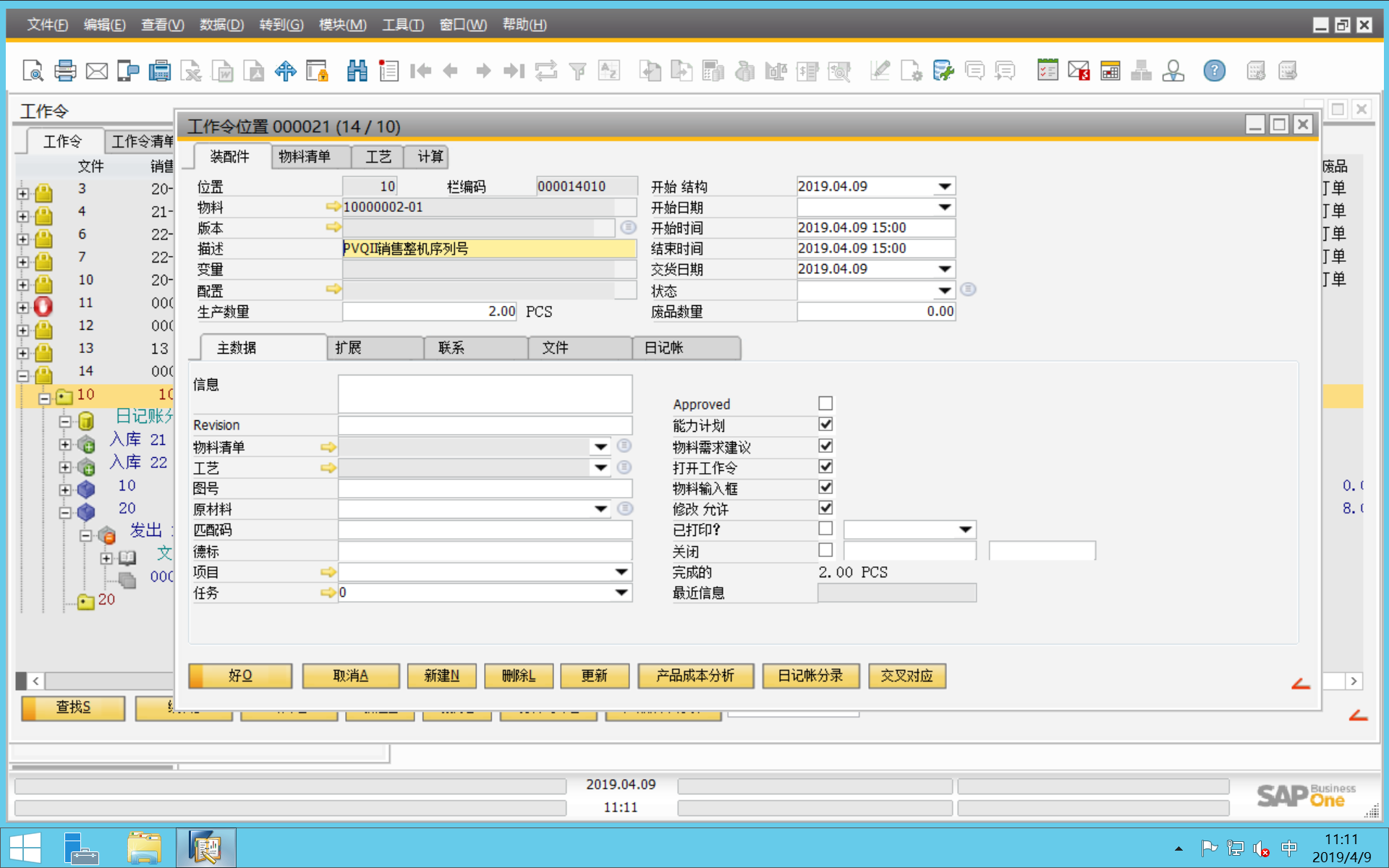Click the launch application arrows icon

point(286,71)
